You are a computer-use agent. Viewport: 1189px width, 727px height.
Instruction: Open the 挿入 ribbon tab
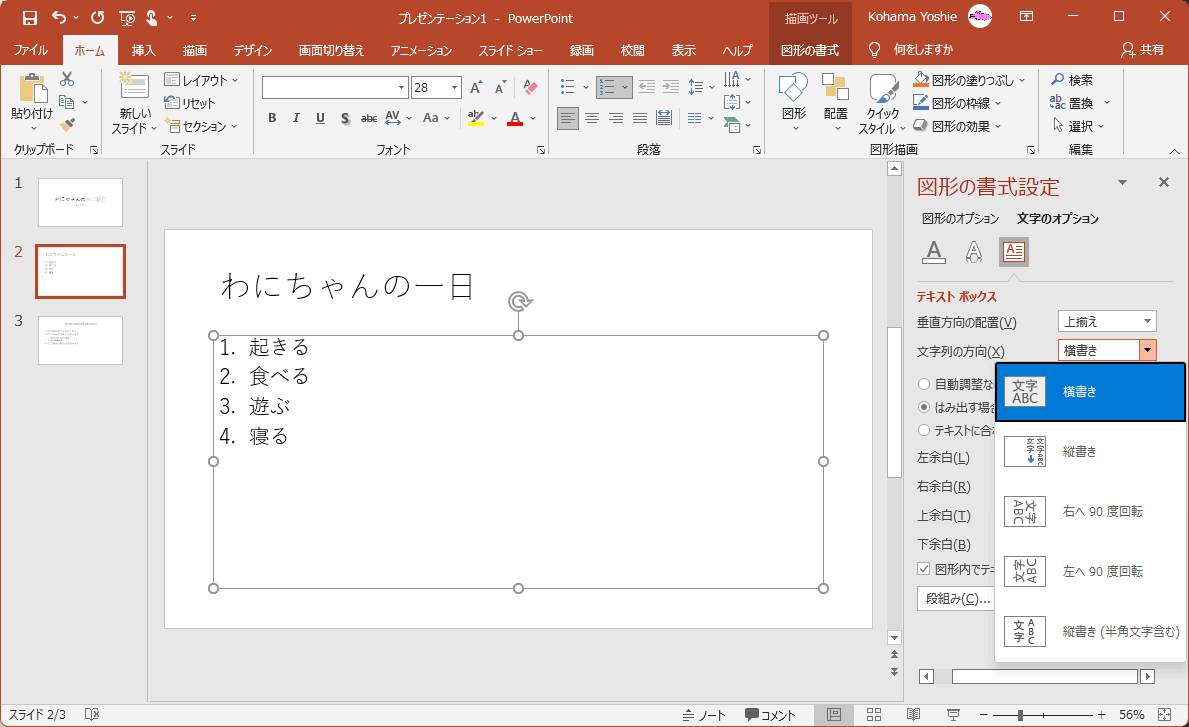coord(144,50)
